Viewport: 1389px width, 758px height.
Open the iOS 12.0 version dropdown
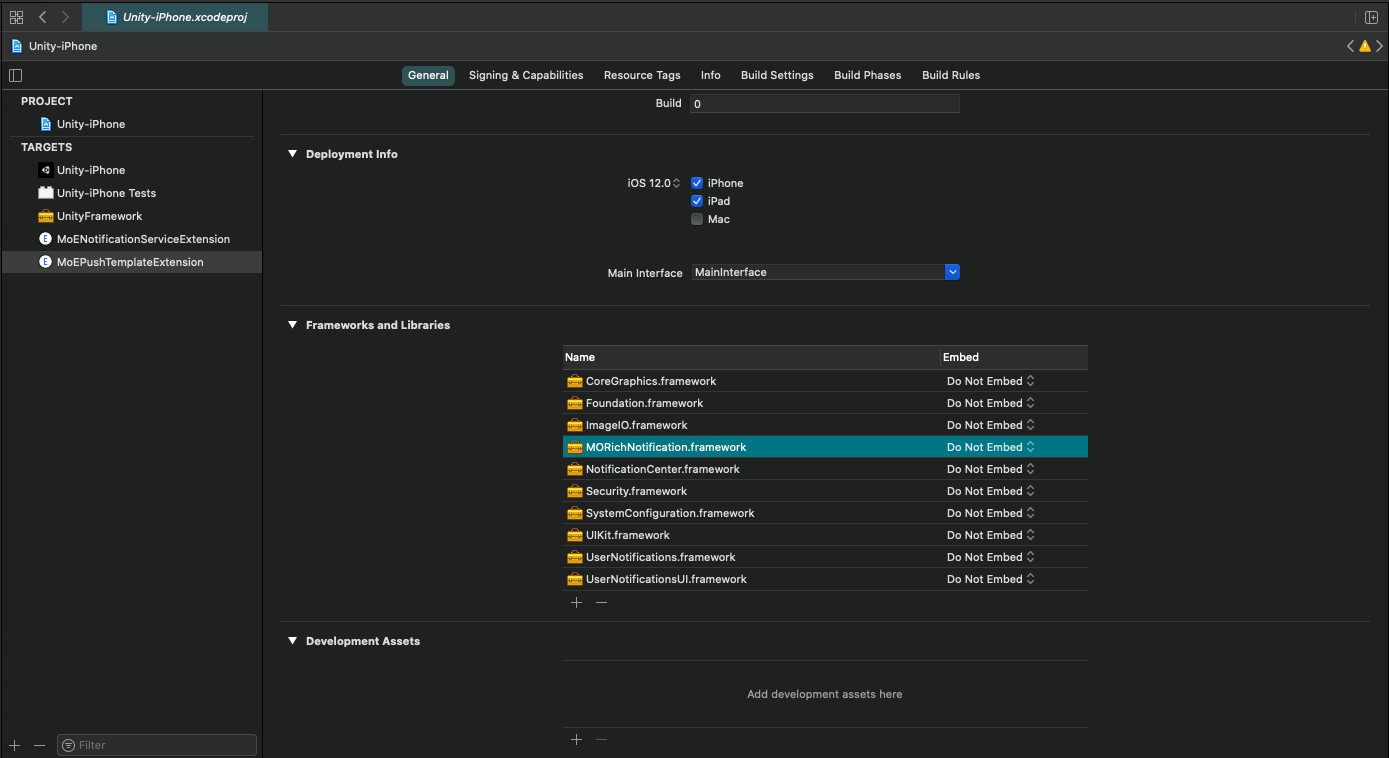coord(654,183)
